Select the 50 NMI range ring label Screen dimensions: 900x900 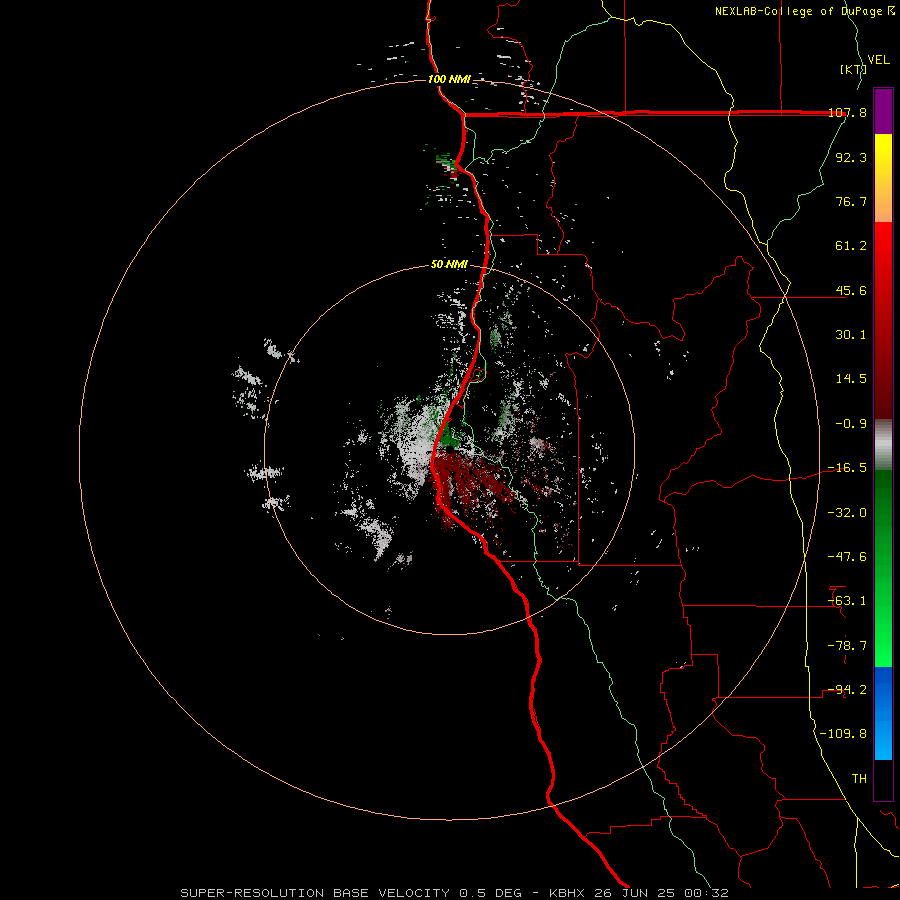[x=449, y=264]
